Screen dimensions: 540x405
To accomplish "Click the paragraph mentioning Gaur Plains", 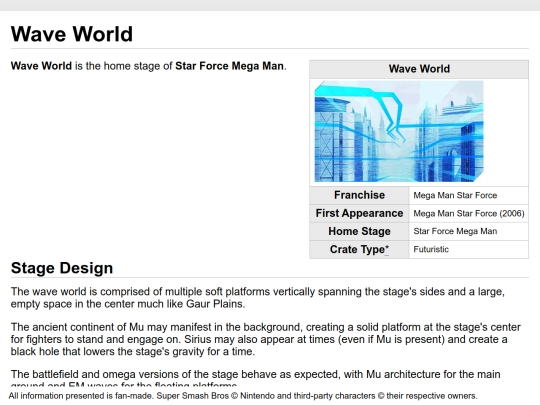I will point(258,298).
